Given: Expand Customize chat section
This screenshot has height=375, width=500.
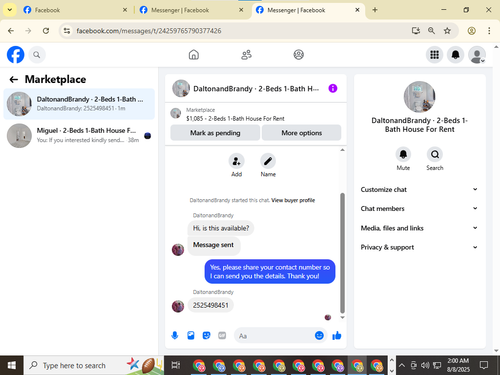Looking at the screenshot, I should coord(419,189).
